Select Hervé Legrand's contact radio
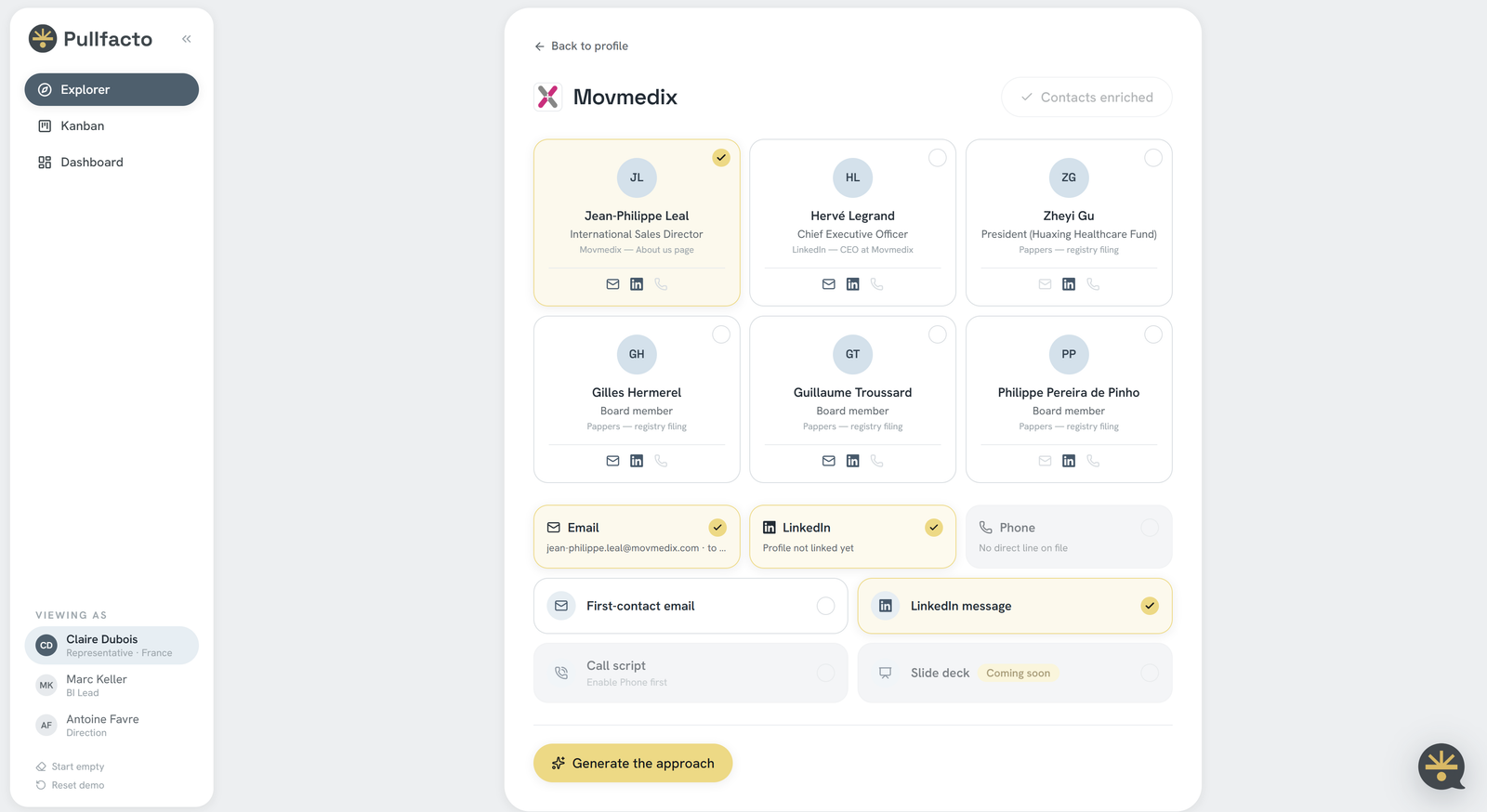The image size is (1487, 812). pyautogui.click(x=938, y=158)
